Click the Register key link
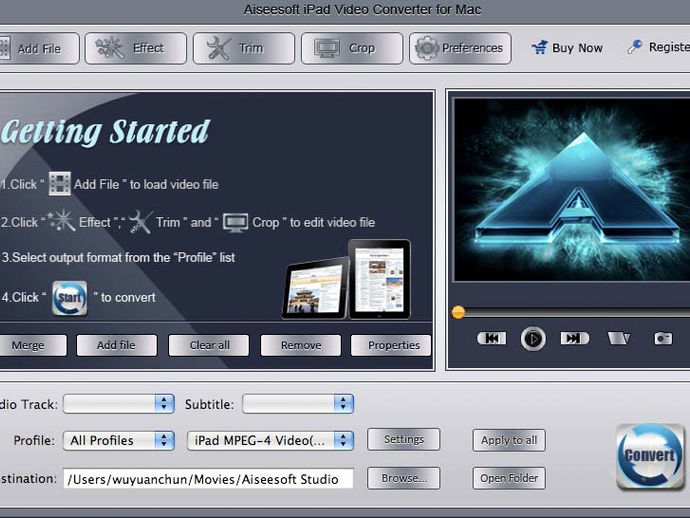 click(658, 47)
